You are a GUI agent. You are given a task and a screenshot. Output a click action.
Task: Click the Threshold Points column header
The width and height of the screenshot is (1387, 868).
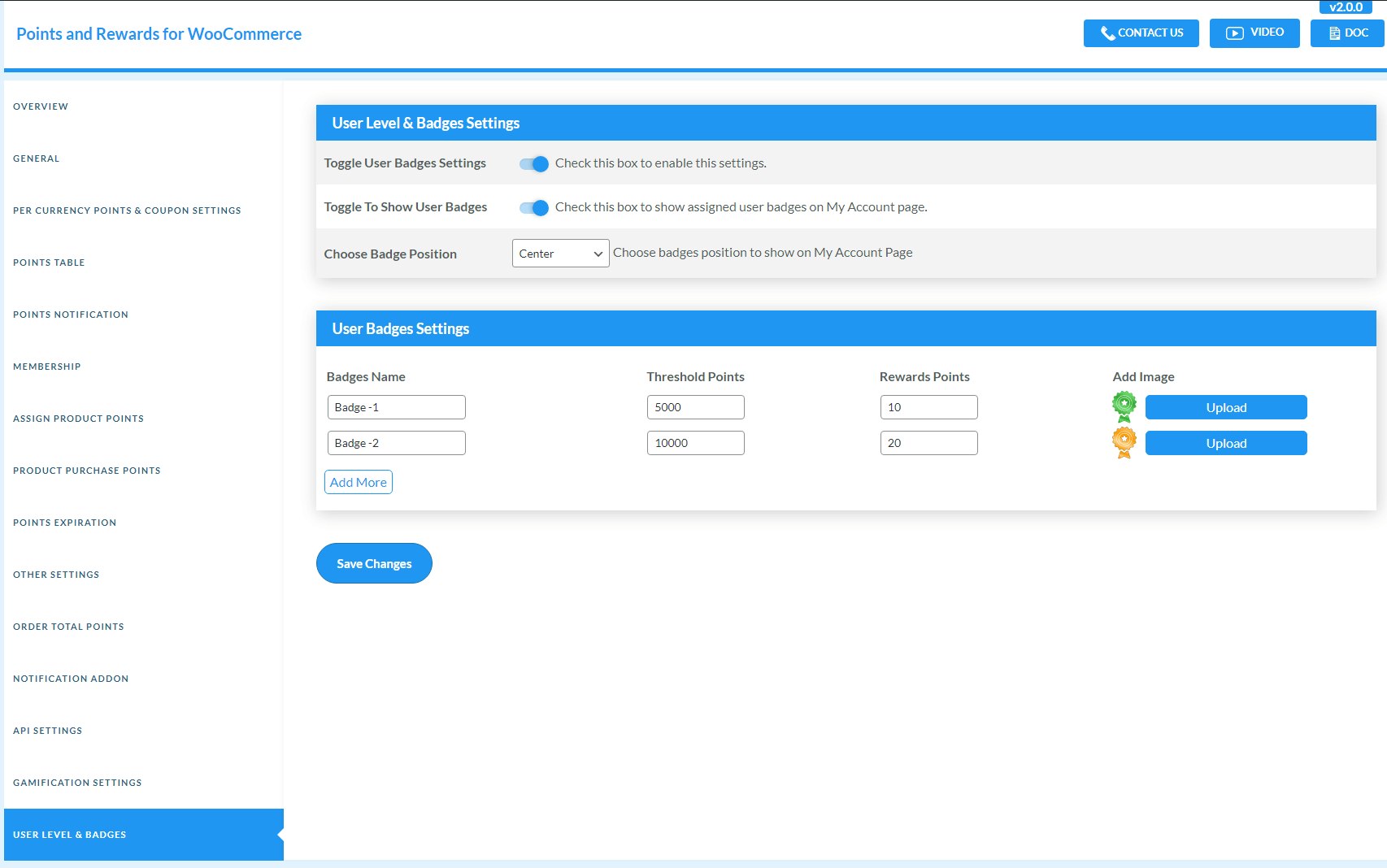pos(696,376)
